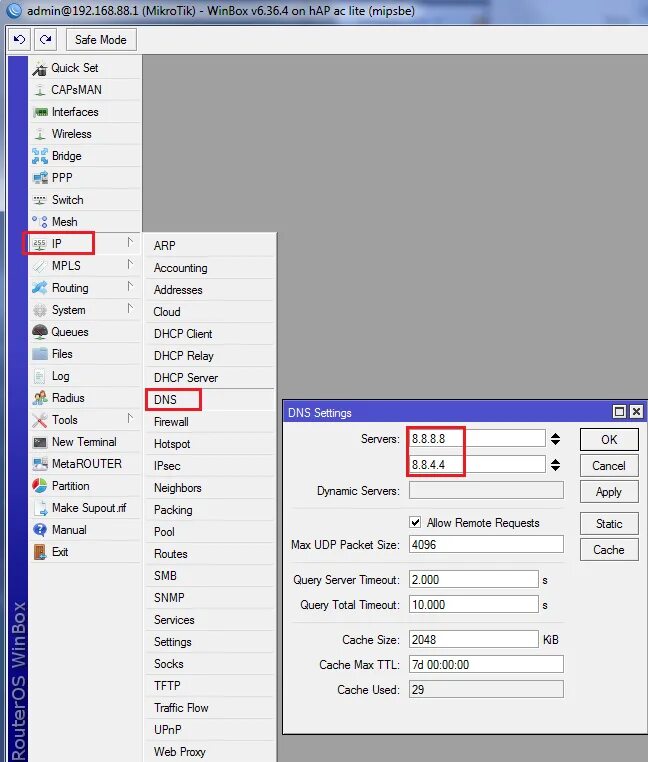Image resolution: width=648 pixels, height=762 pixels.
Task: Select Neighbors from IP submenu
Action: coord(210,488)
